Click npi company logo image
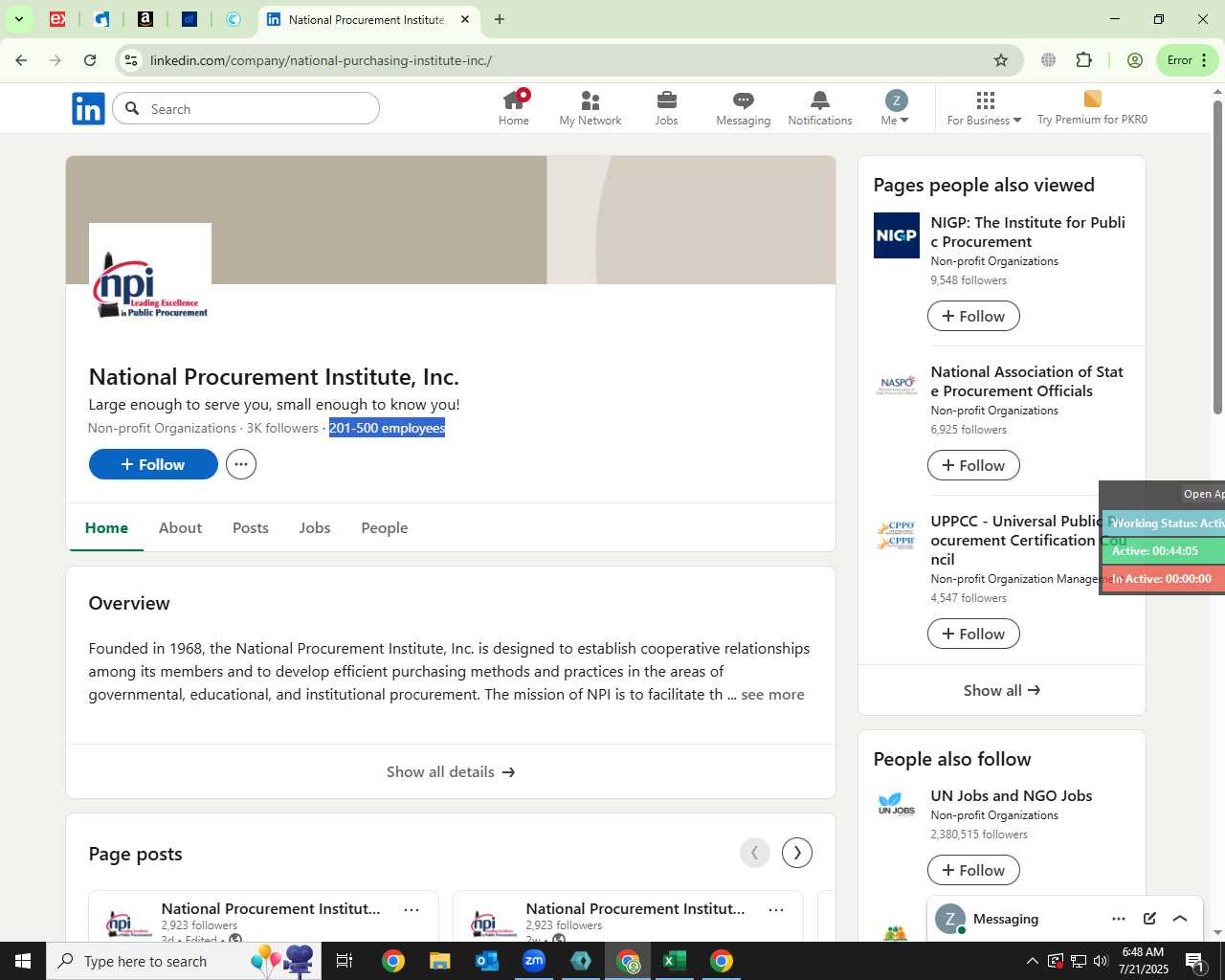The height and width of the screenshot is (980, 1225). click(150, 284)
